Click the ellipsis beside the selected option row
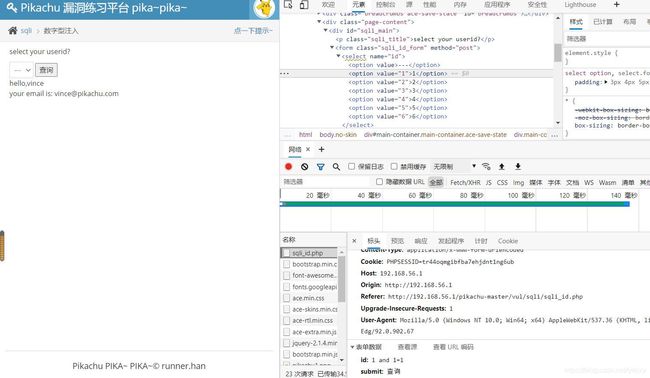The width and height of the screenshot is (650, 378). (284, 74)
